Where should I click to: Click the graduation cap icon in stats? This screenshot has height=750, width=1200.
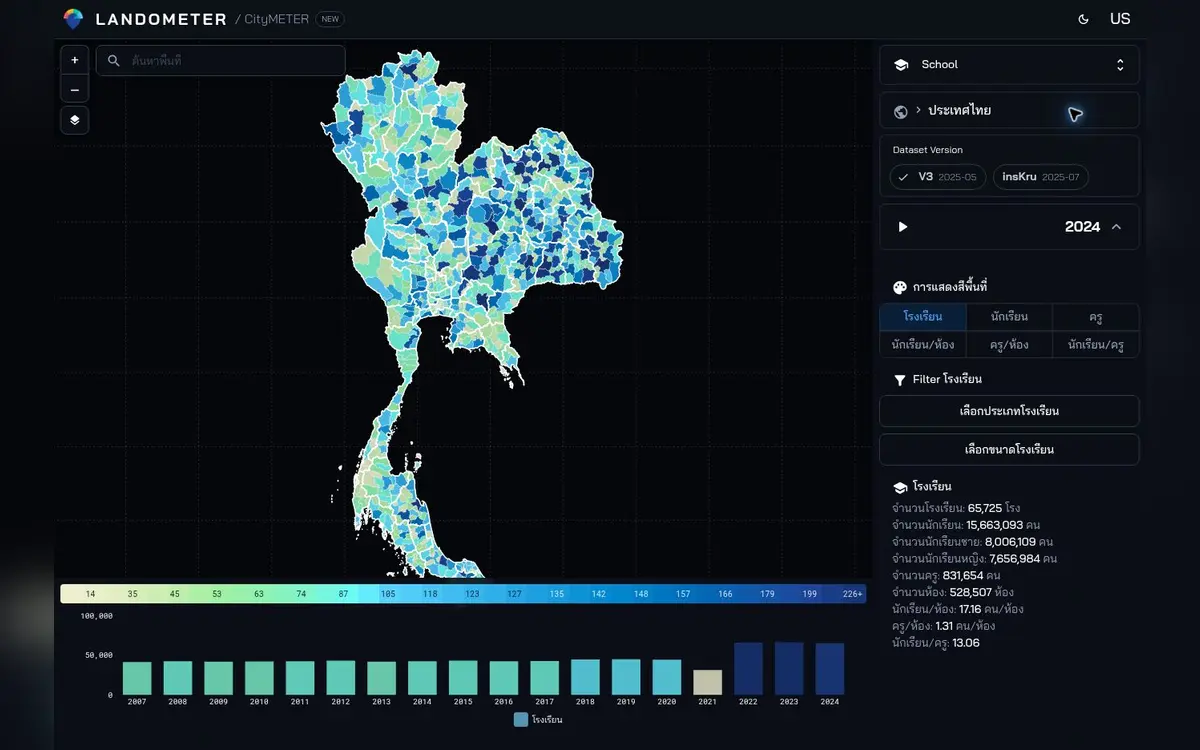tap(900, 487)
